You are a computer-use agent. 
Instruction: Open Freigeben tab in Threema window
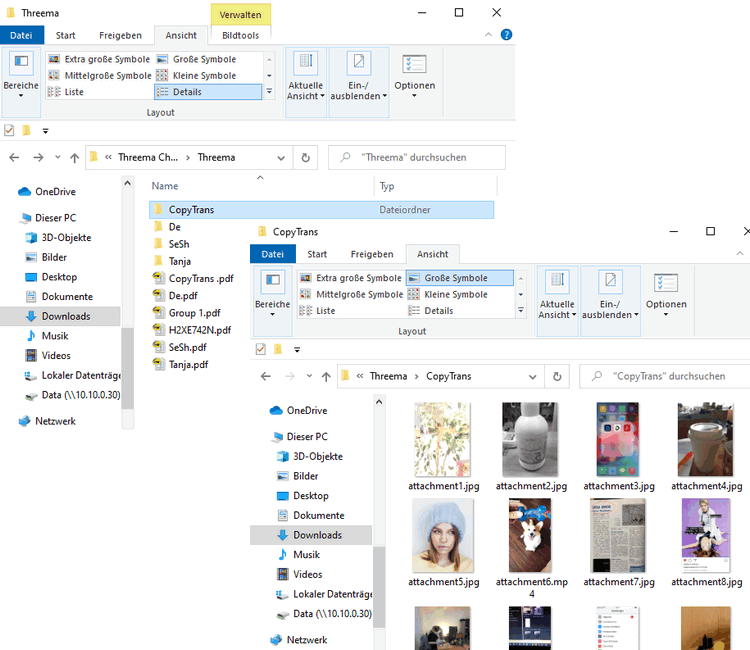coord(120,35)
